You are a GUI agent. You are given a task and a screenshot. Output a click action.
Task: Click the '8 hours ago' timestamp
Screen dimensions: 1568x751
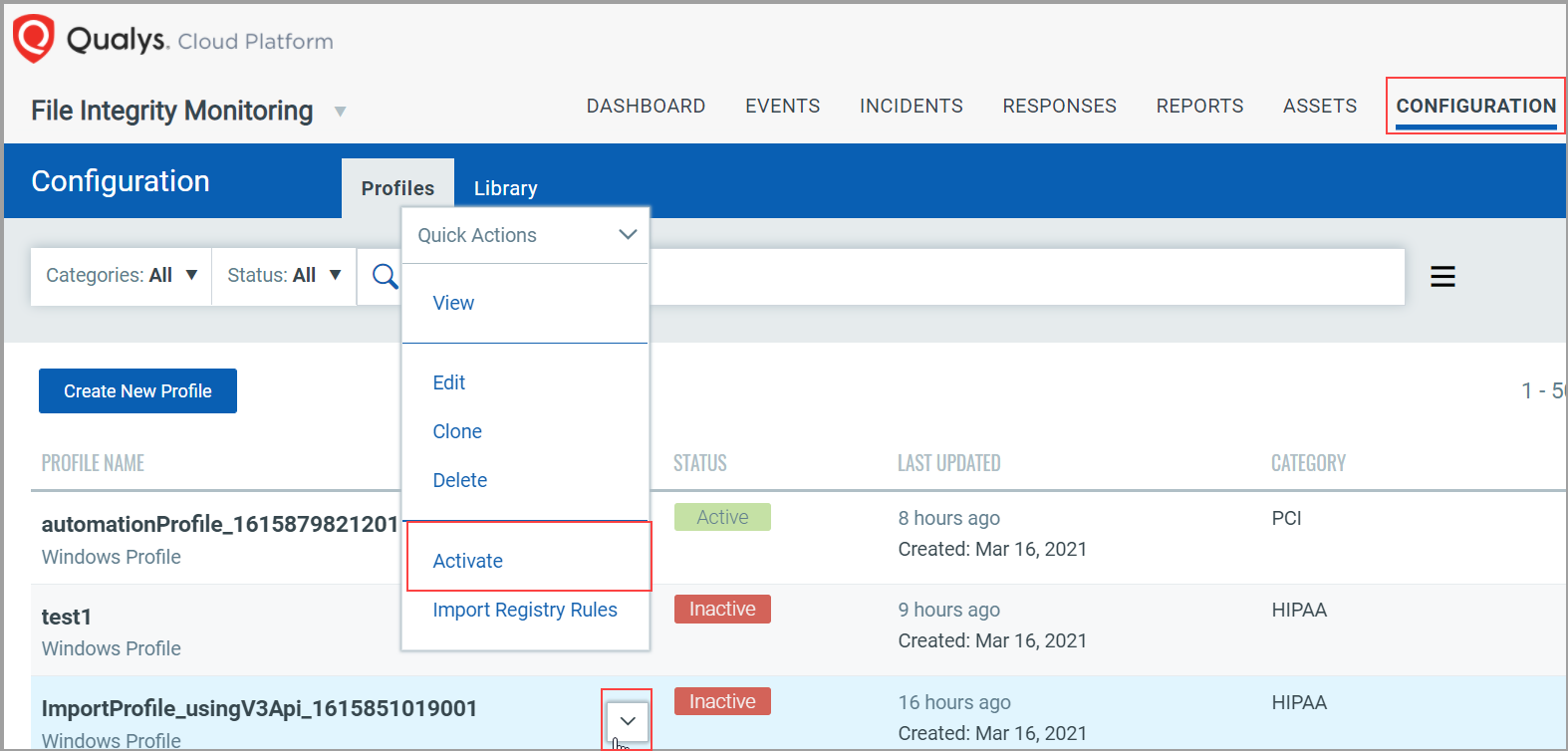pyautogui.click(x=948, y=518)
